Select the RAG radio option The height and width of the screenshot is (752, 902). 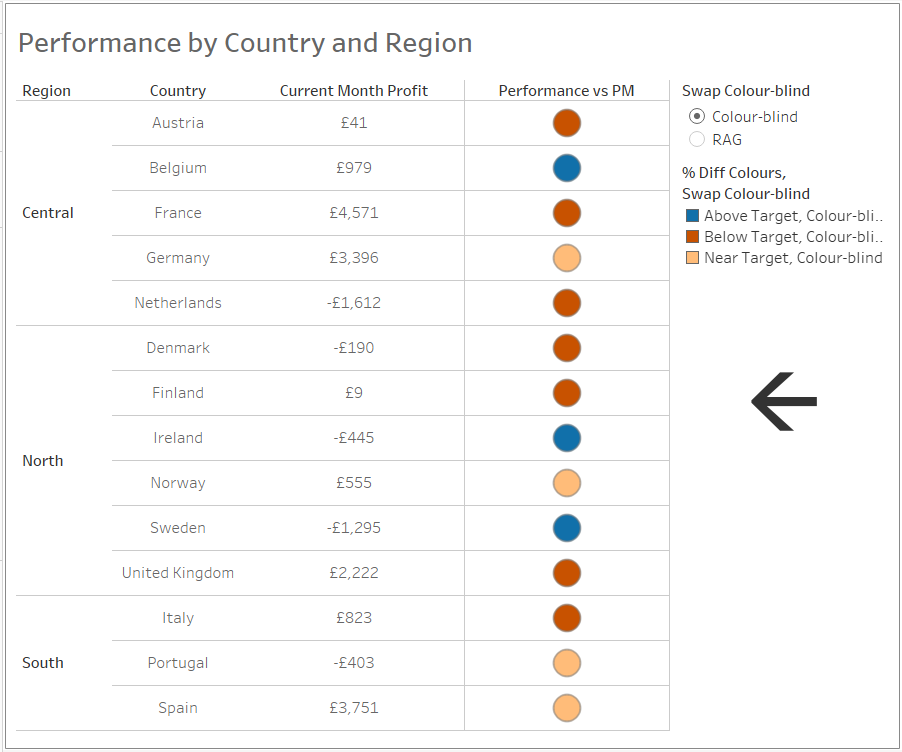point(697,140)
